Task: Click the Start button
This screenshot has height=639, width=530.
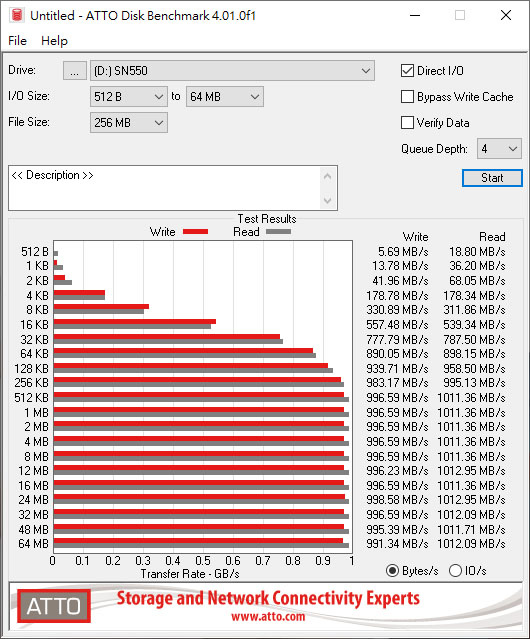Action: point(492,178)
